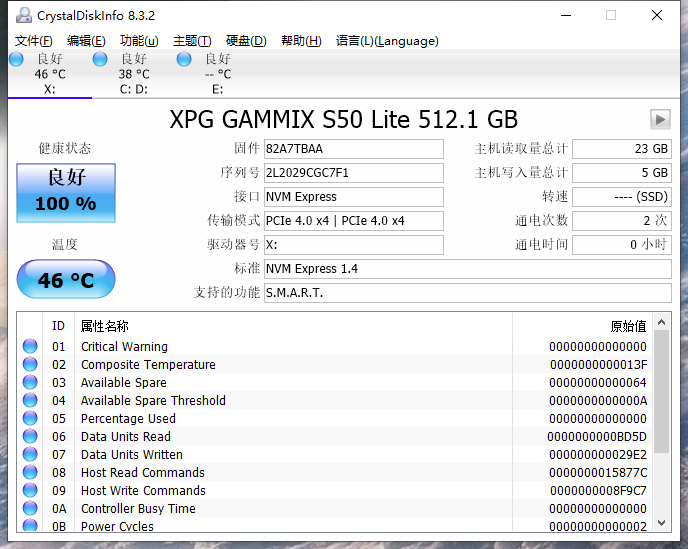Click raw value 000000015877C
The image size is (688, 549).
coord(598,472)
